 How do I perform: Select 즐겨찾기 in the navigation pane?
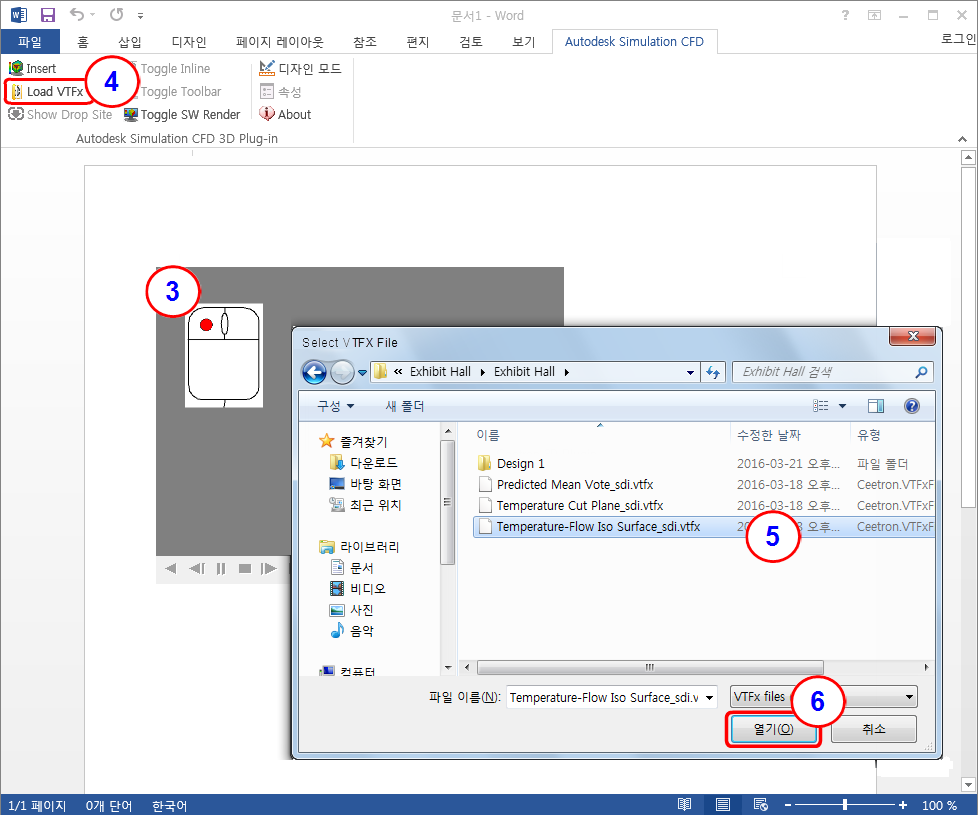coord(354,441)
